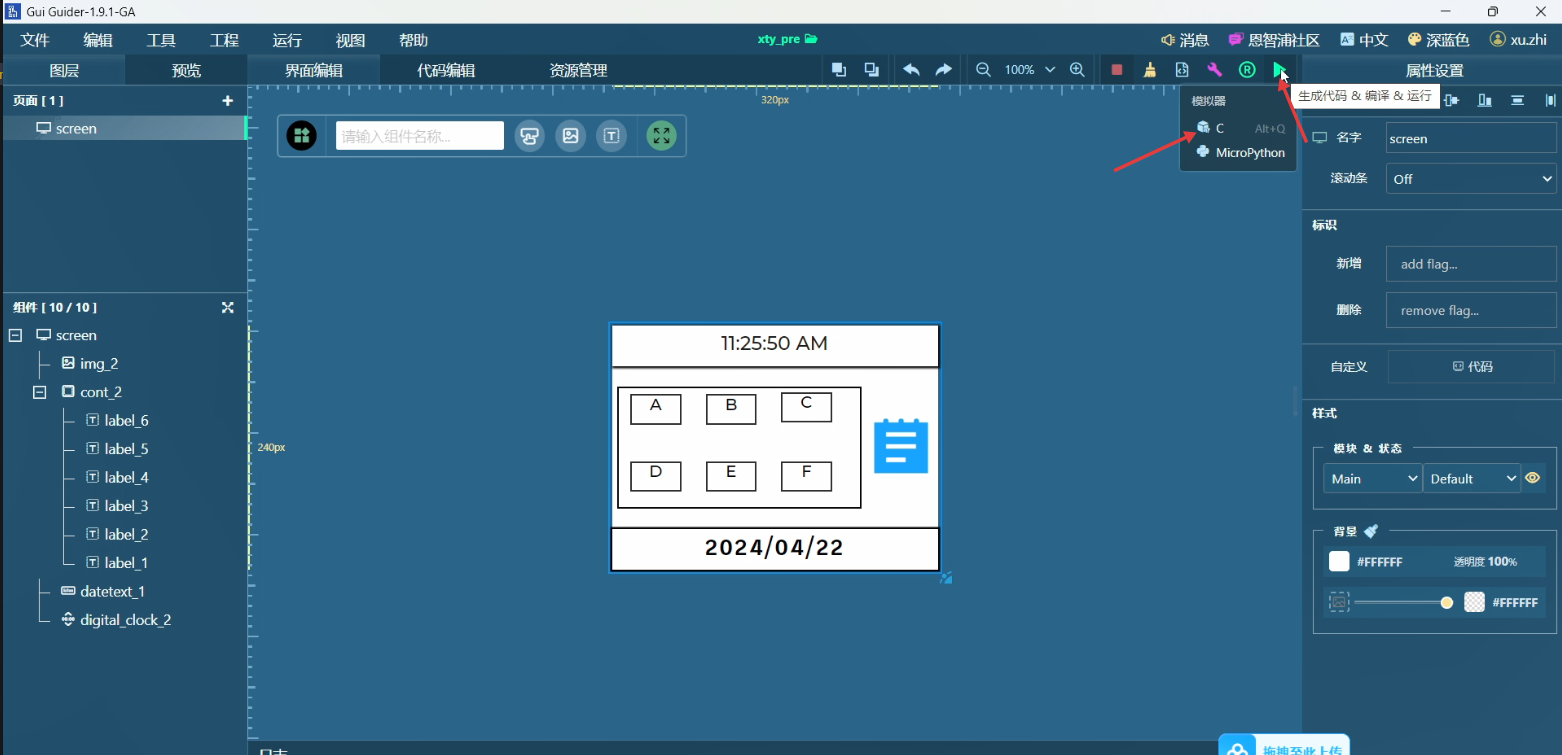Select C simulator from the dropdown menu
The width and height of the screenshot is (1562, 755).
(1220, 128)
